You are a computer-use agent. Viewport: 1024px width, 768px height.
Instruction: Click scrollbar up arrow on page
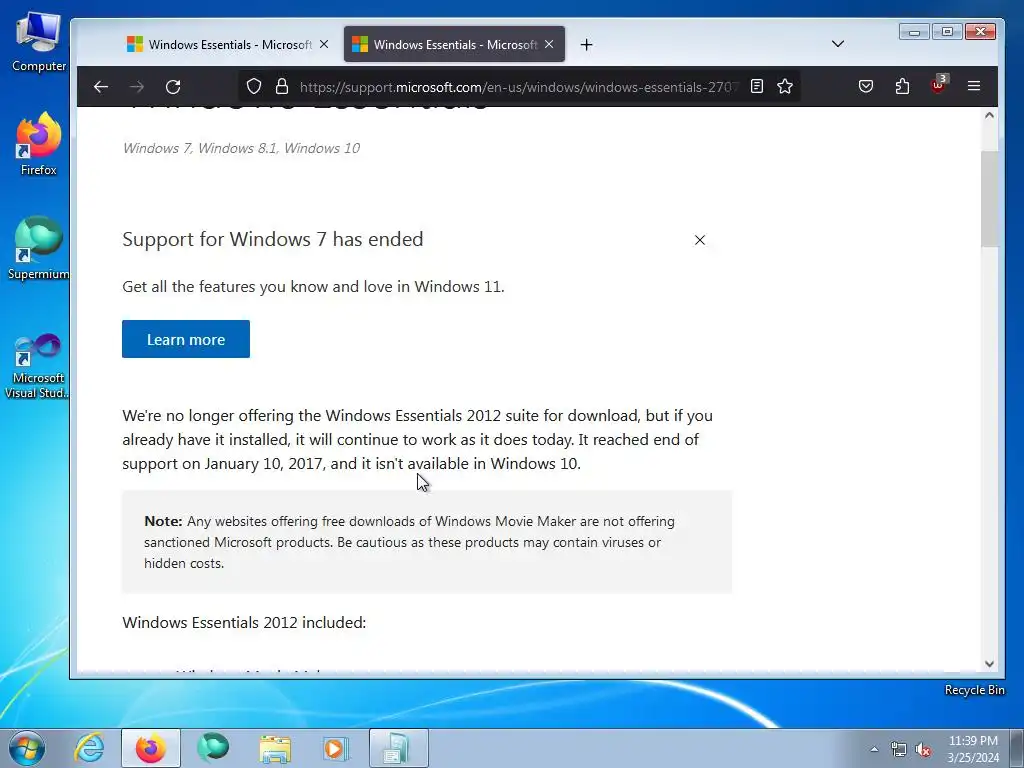tap(989, 116)
